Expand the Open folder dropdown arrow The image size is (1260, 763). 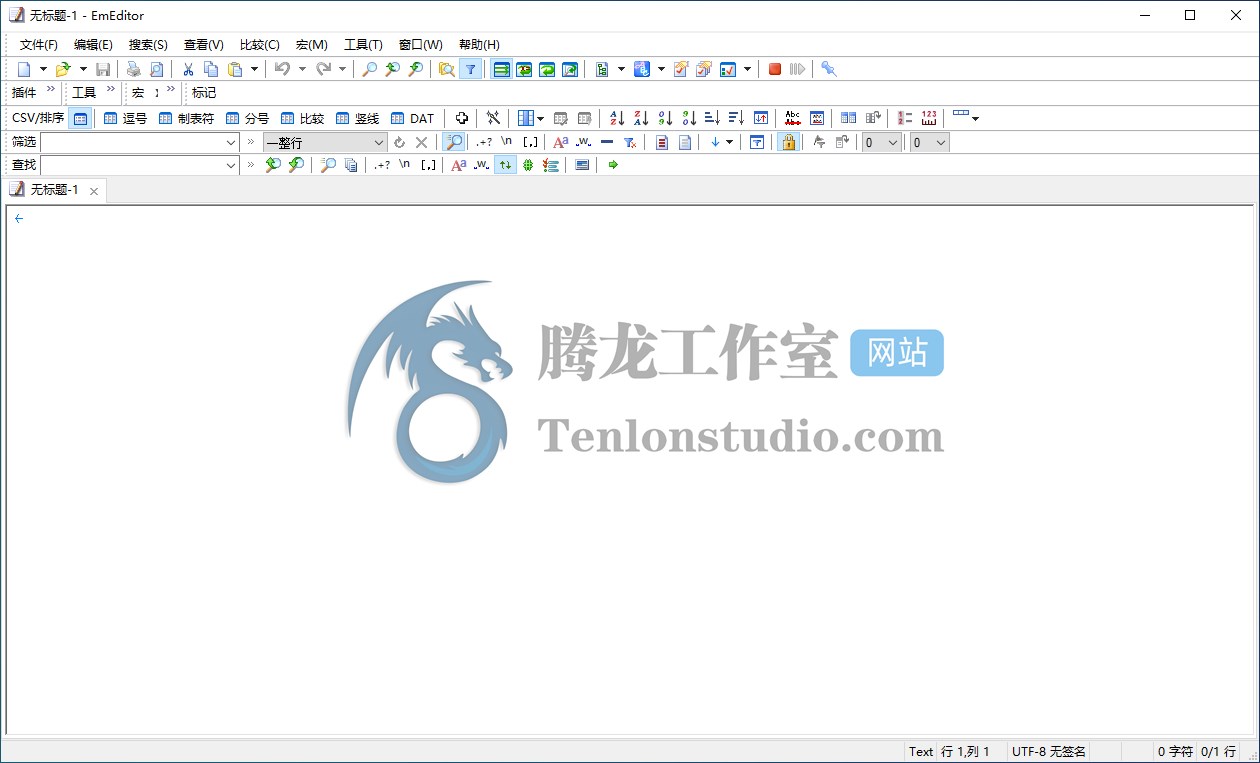(83, 69)
